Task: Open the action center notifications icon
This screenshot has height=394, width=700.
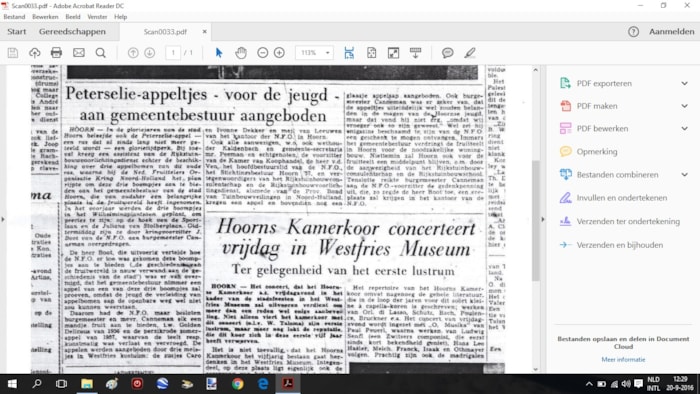Action: 639,384
